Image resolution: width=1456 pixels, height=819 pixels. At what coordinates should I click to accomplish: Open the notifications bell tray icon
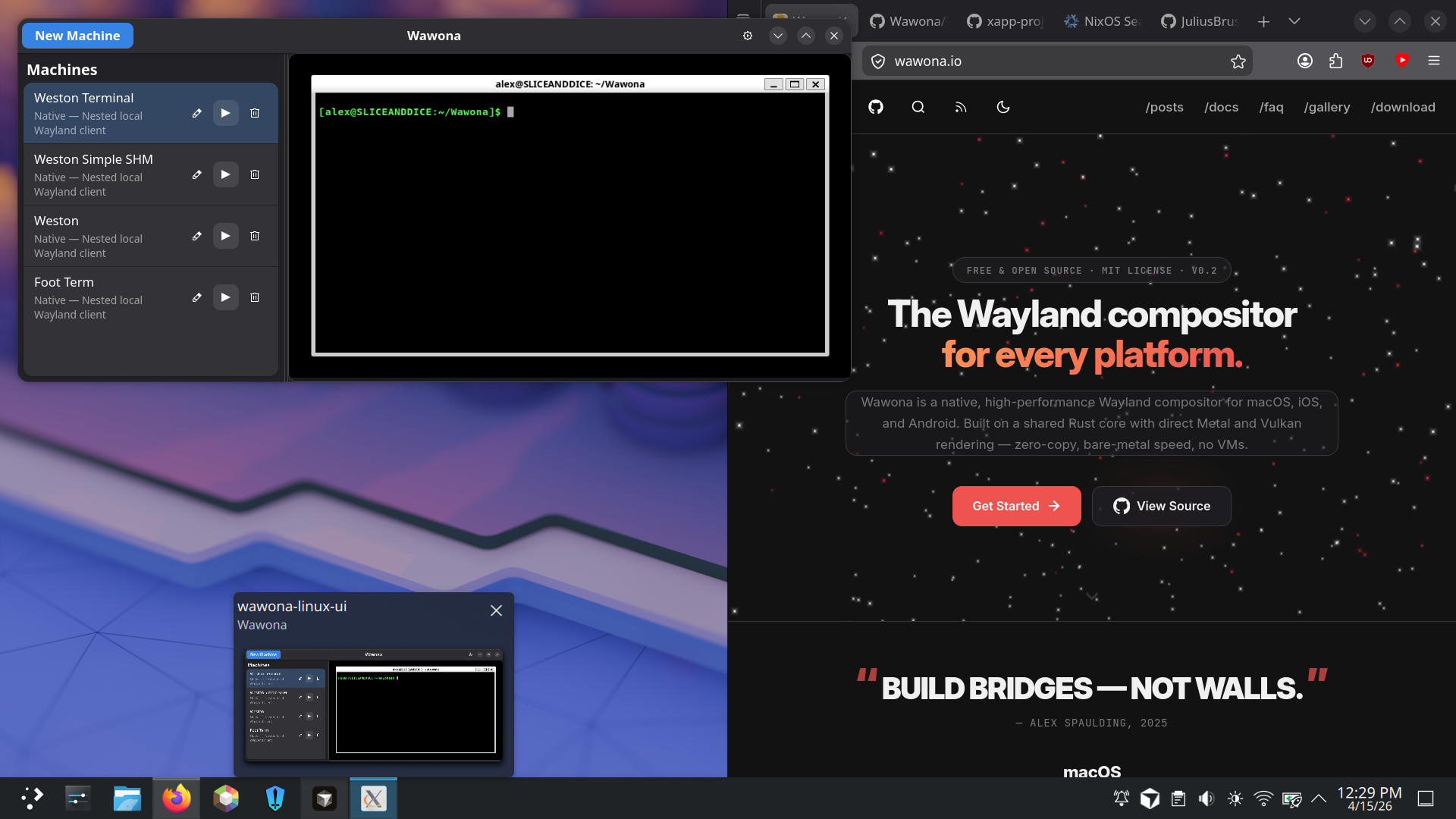coord(1121,799)
